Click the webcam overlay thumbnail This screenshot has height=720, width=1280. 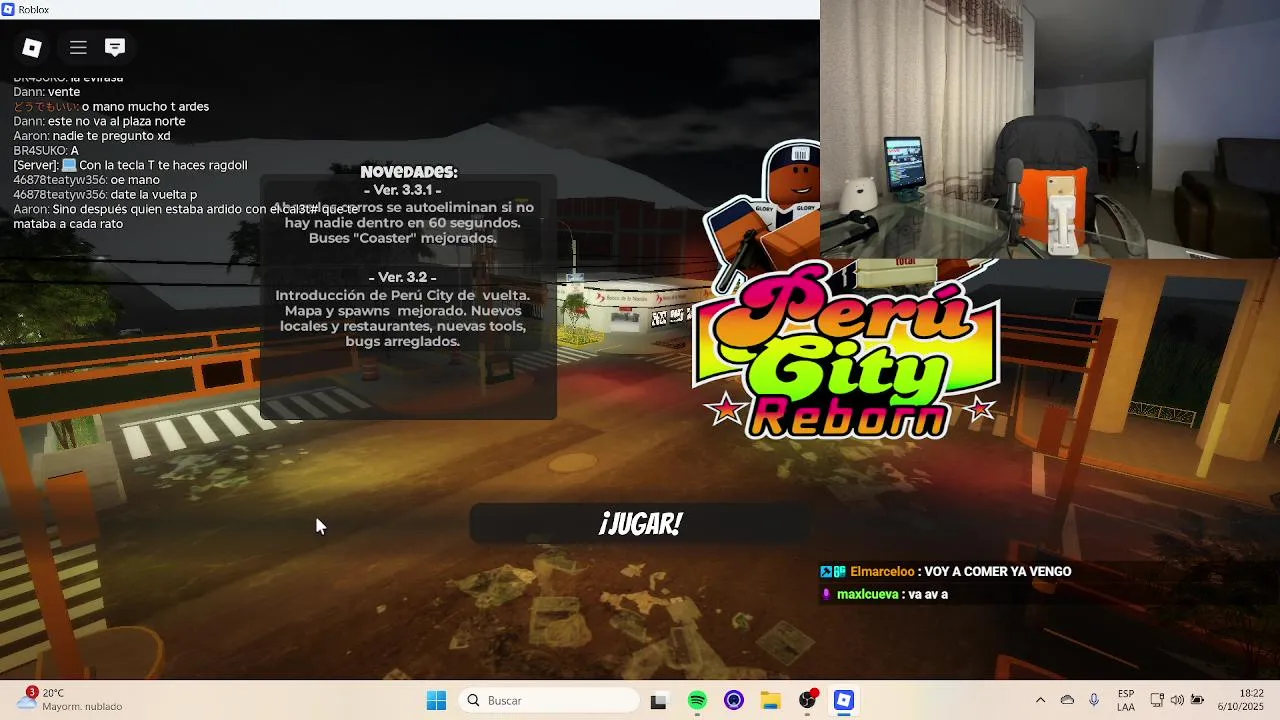[1050, 129]
